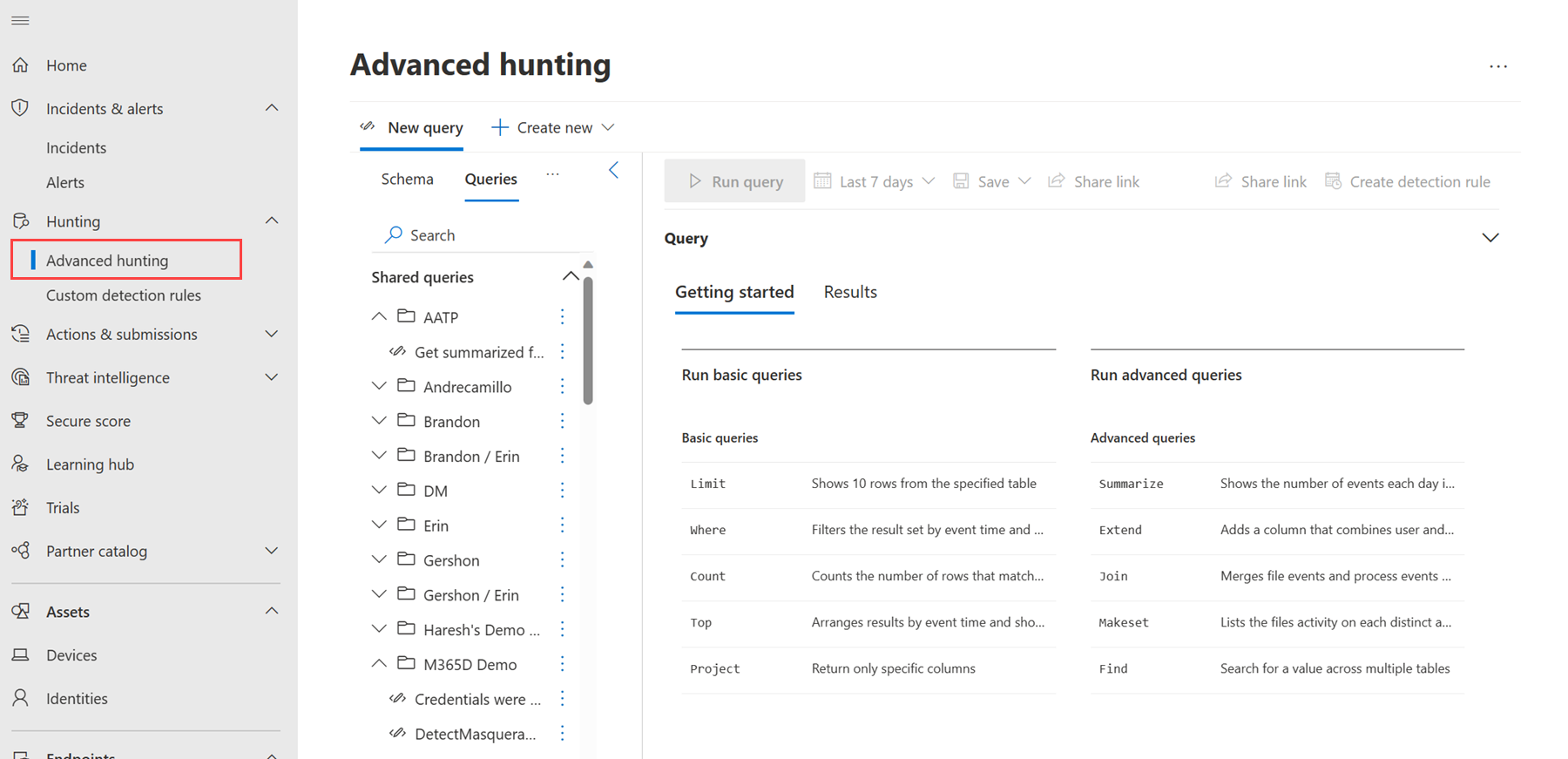Image resolution: width=1568 pixels, height=759 pixels.
Task: Open options dots for DM folder
Action: pos(562,491)
